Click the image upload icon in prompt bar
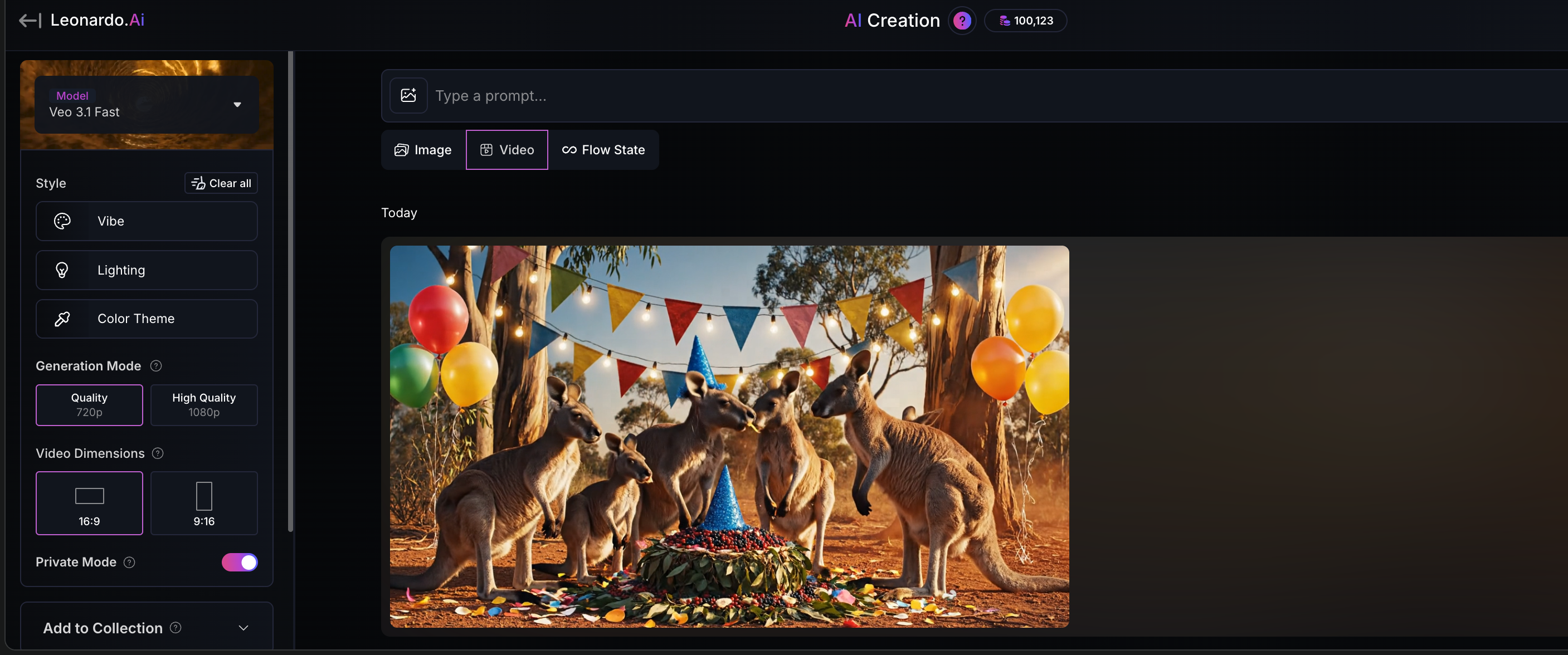This screenshot has height=655, width=1568. tap(408, 95)
